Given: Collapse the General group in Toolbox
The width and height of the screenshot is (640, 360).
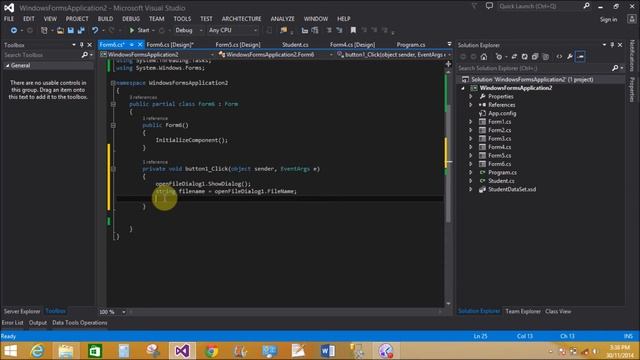Looking at the screenshot, I should 7,65.
